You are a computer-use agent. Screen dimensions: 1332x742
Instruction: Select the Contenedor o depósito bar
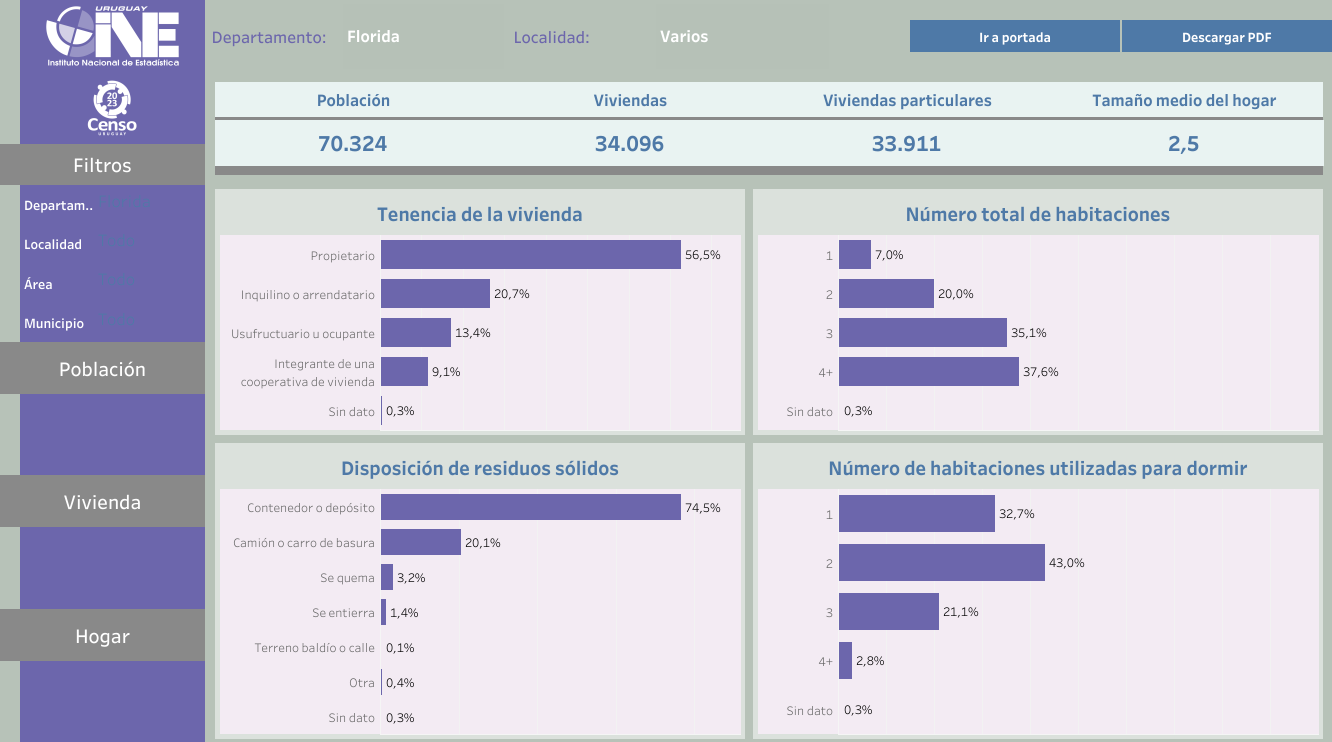pyautogui.click(x=530, y=507)
